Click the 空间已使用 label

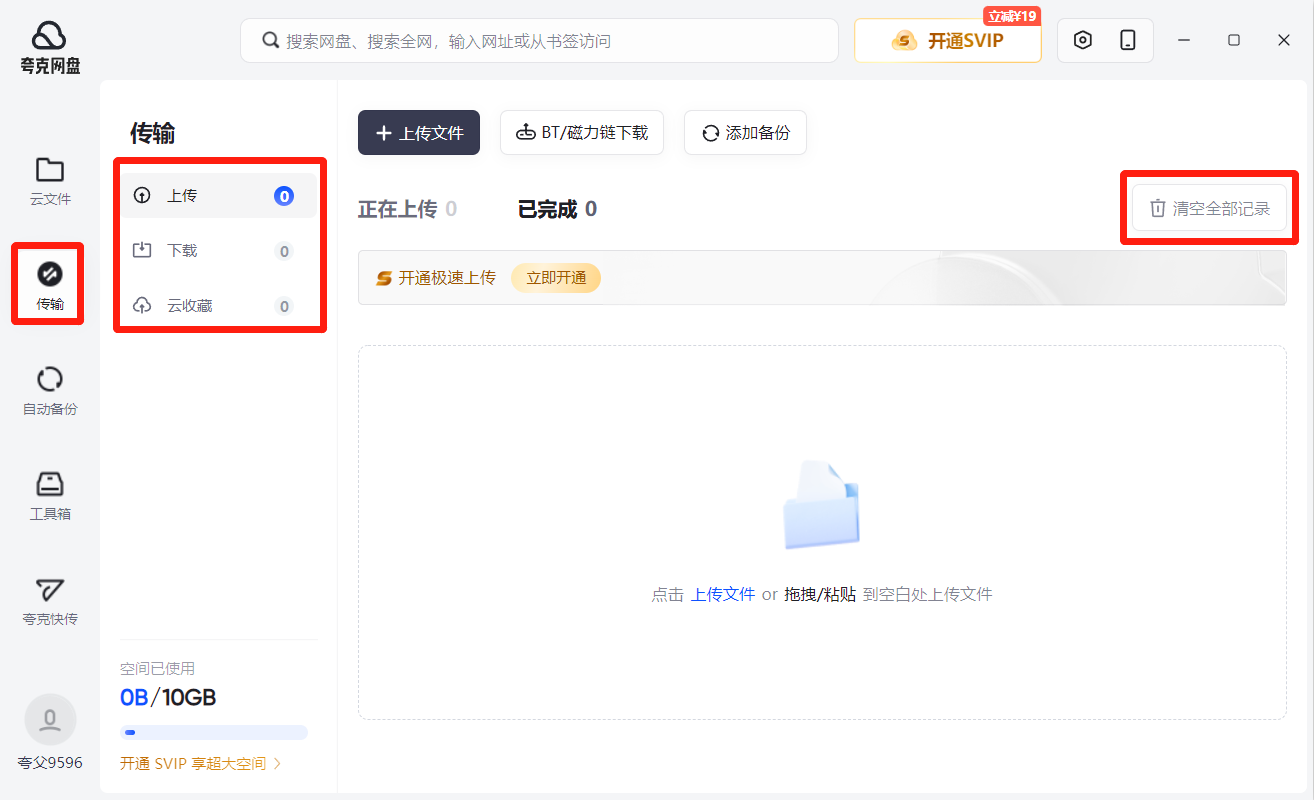157,668
